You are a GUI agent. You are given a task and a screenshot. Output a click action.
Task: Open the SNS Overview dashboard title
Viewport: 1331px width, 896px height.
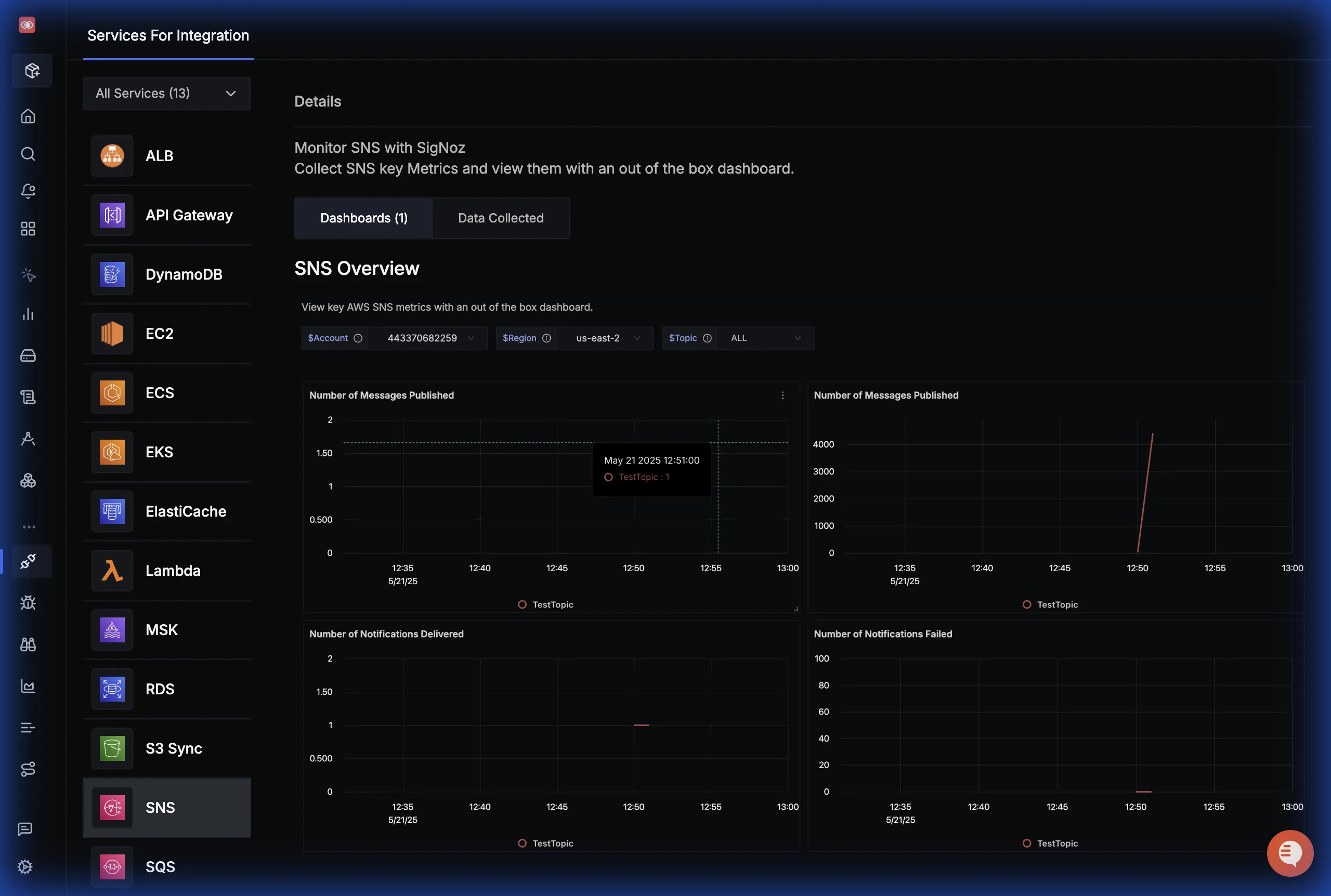tap(357, 269)
